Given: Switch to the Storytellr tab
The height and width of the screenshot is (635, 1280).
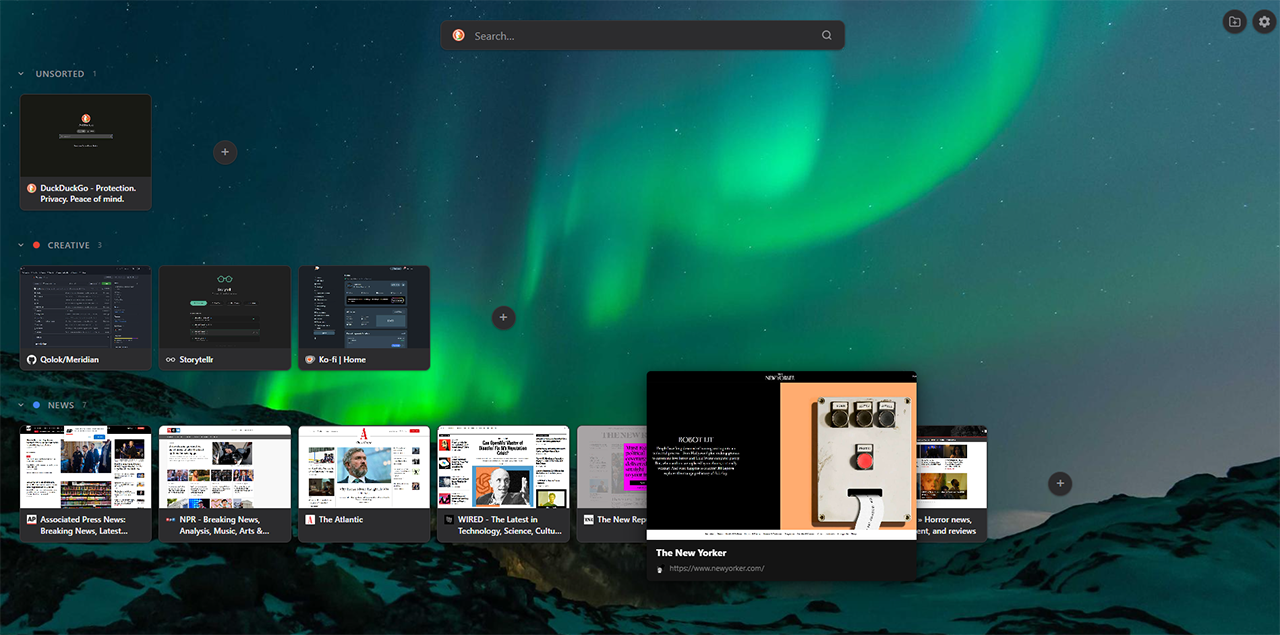Looking at the screenshot, I should pos(225,318).
